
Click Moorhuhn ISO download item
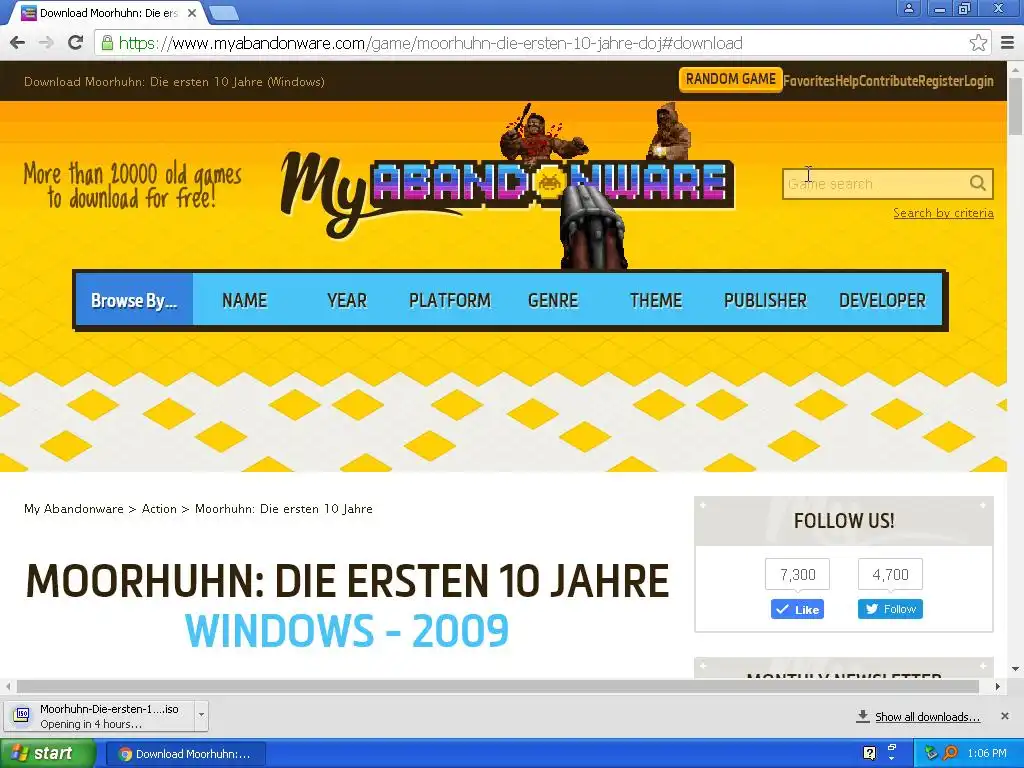(99, 716)
